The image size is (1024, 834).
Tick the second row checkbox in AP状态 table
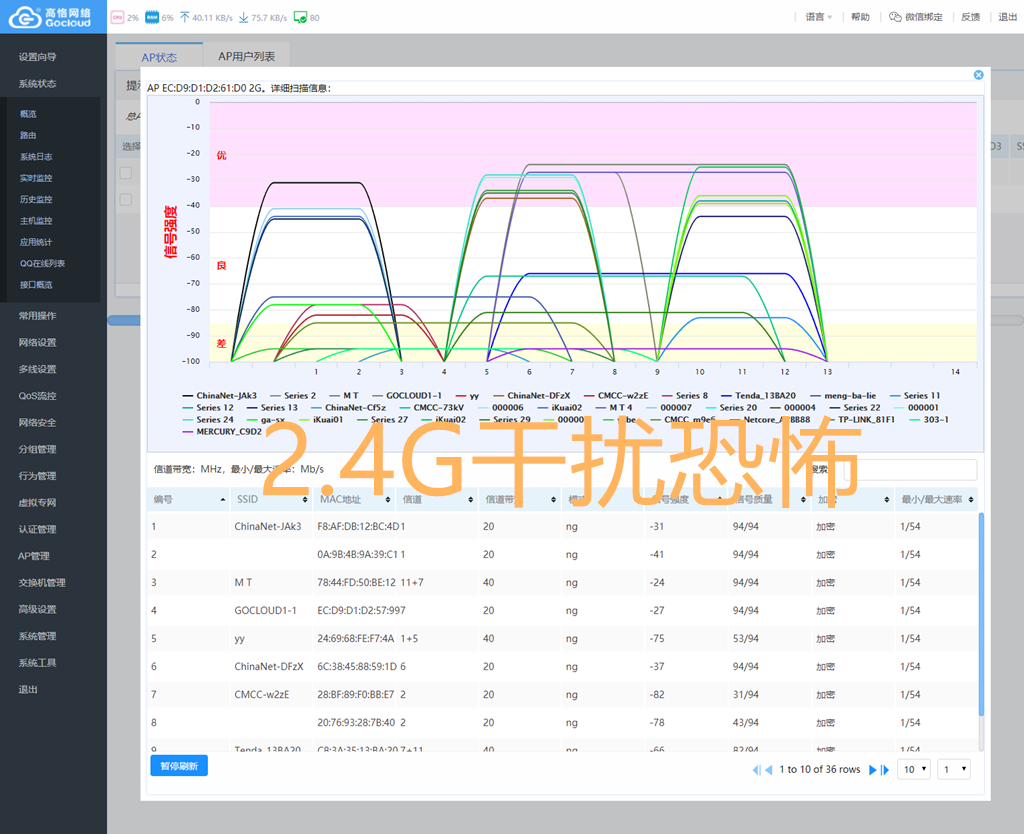pos(126,200)
